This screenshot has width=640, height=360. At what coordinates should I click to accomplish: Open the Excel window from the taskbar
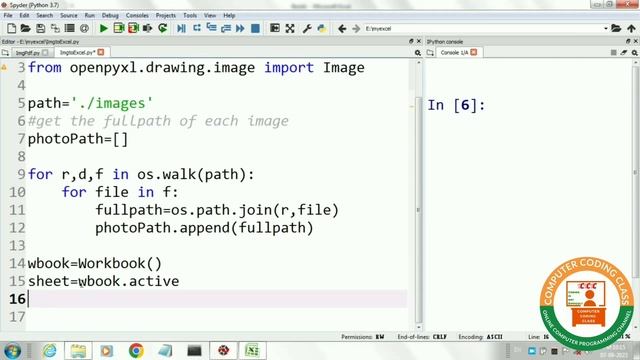(x=252, y=351)
